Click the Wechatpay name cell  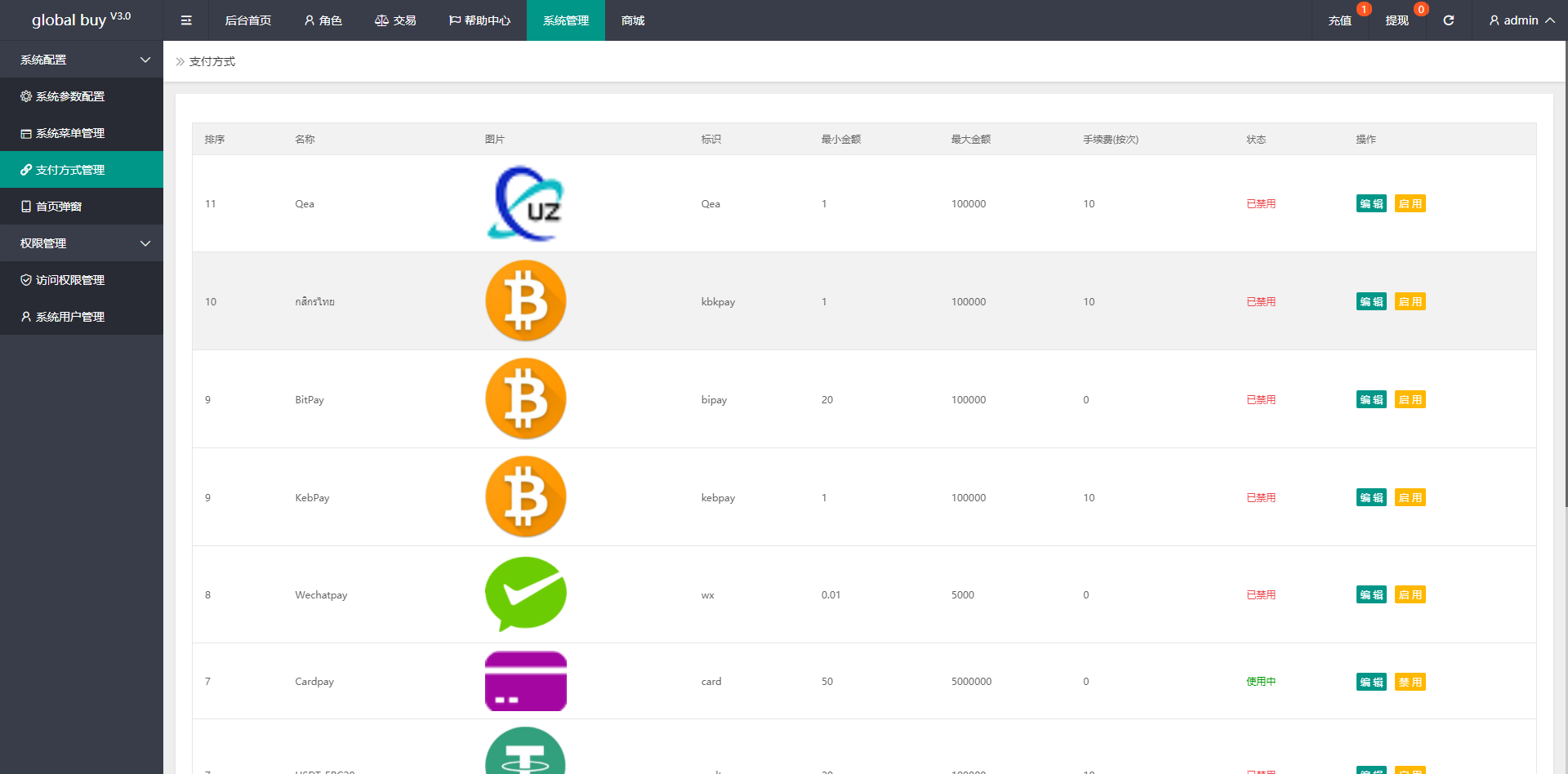321,595
